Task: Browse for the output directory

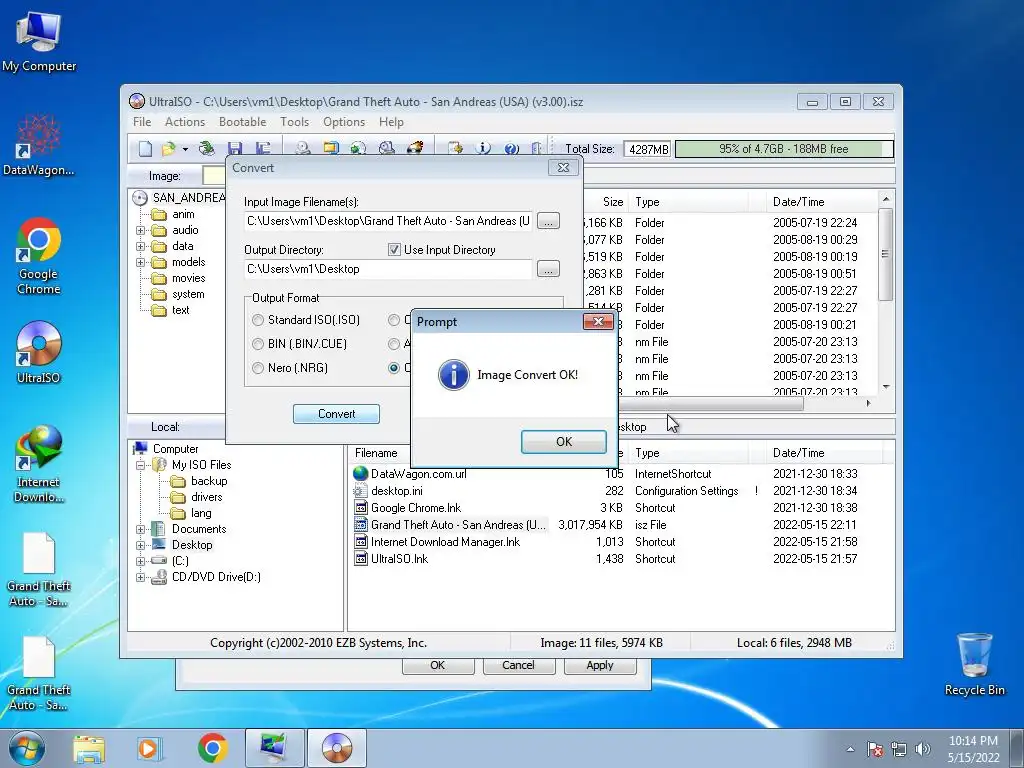Action: pyautogui.click(x=548, y=269)
